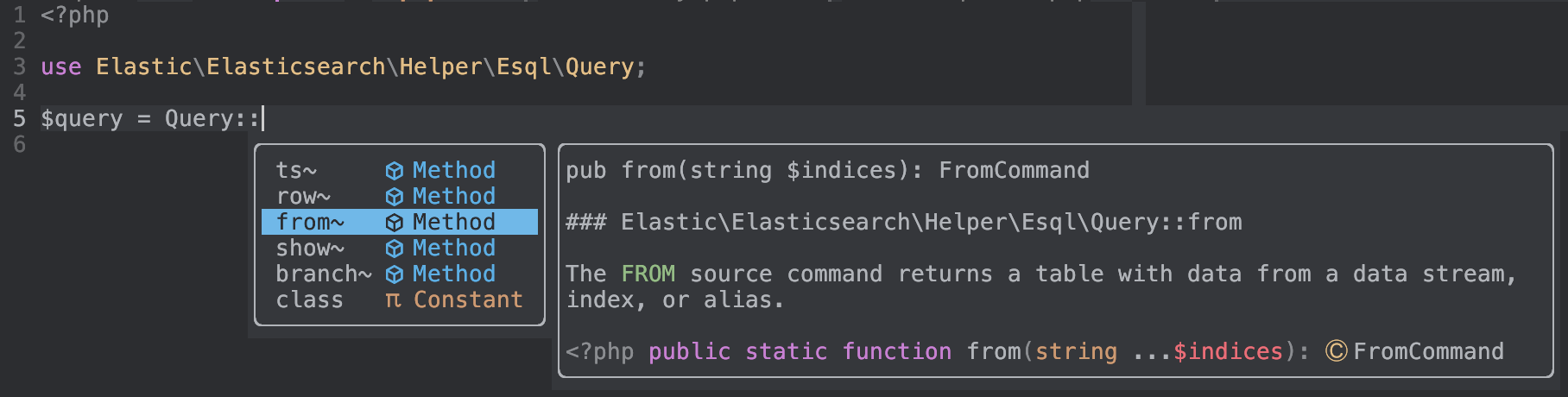Select the ts~ completion suggestion
This screenshot has height=397, width=1568.
click(296, 171)
